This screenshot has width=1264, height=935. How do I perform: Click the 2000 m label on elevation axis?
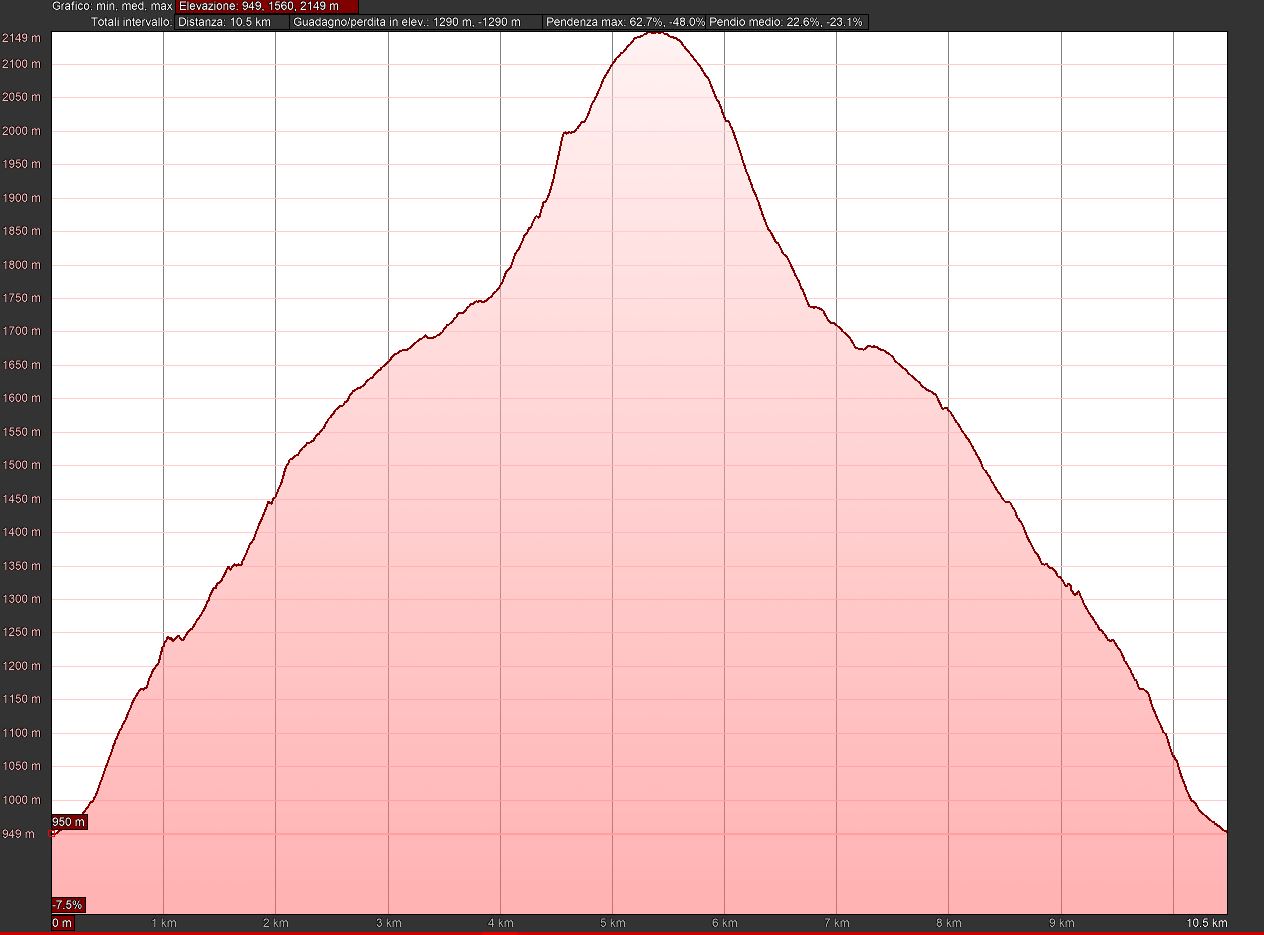tap(22, 131)
